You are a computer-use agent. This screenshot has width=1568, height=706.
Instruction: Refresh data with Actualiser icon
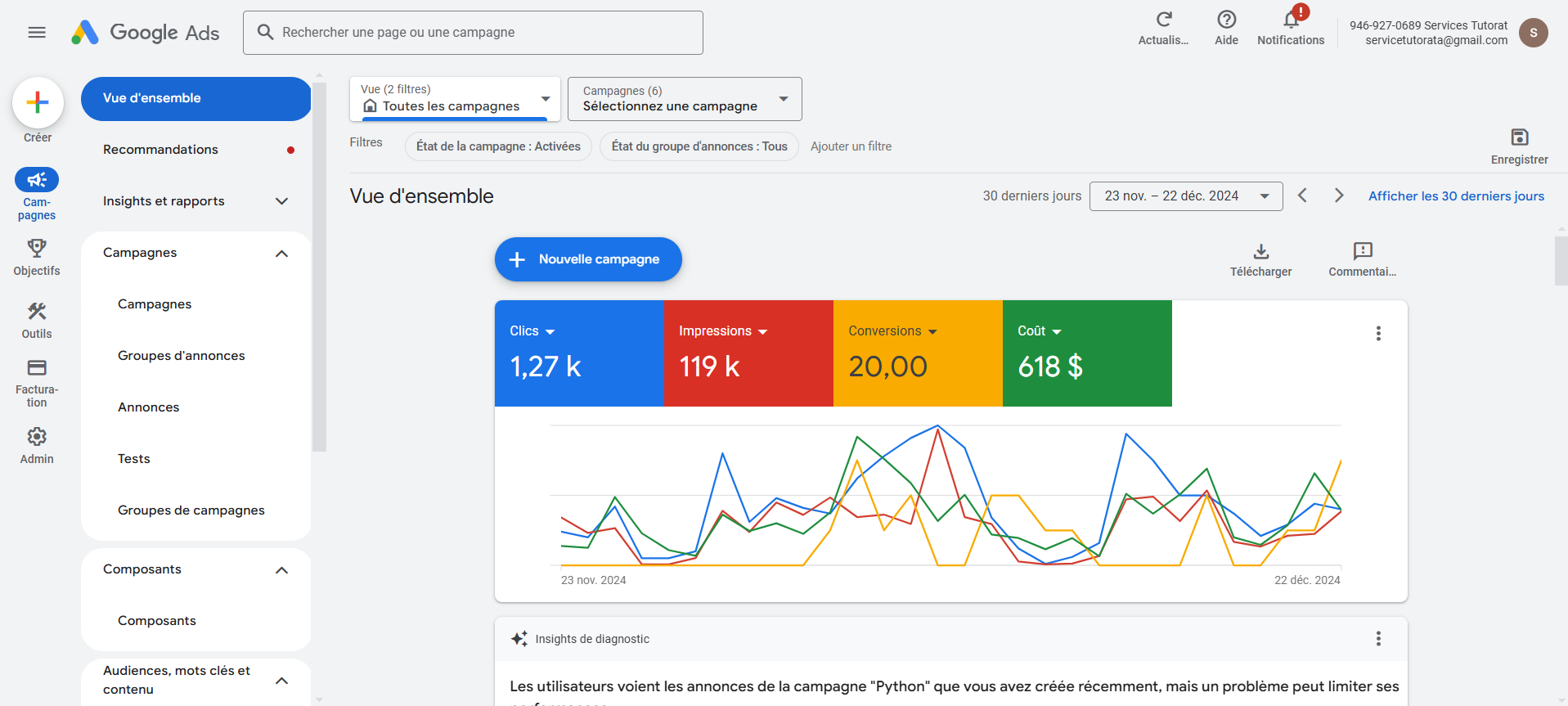(1163, 20)
